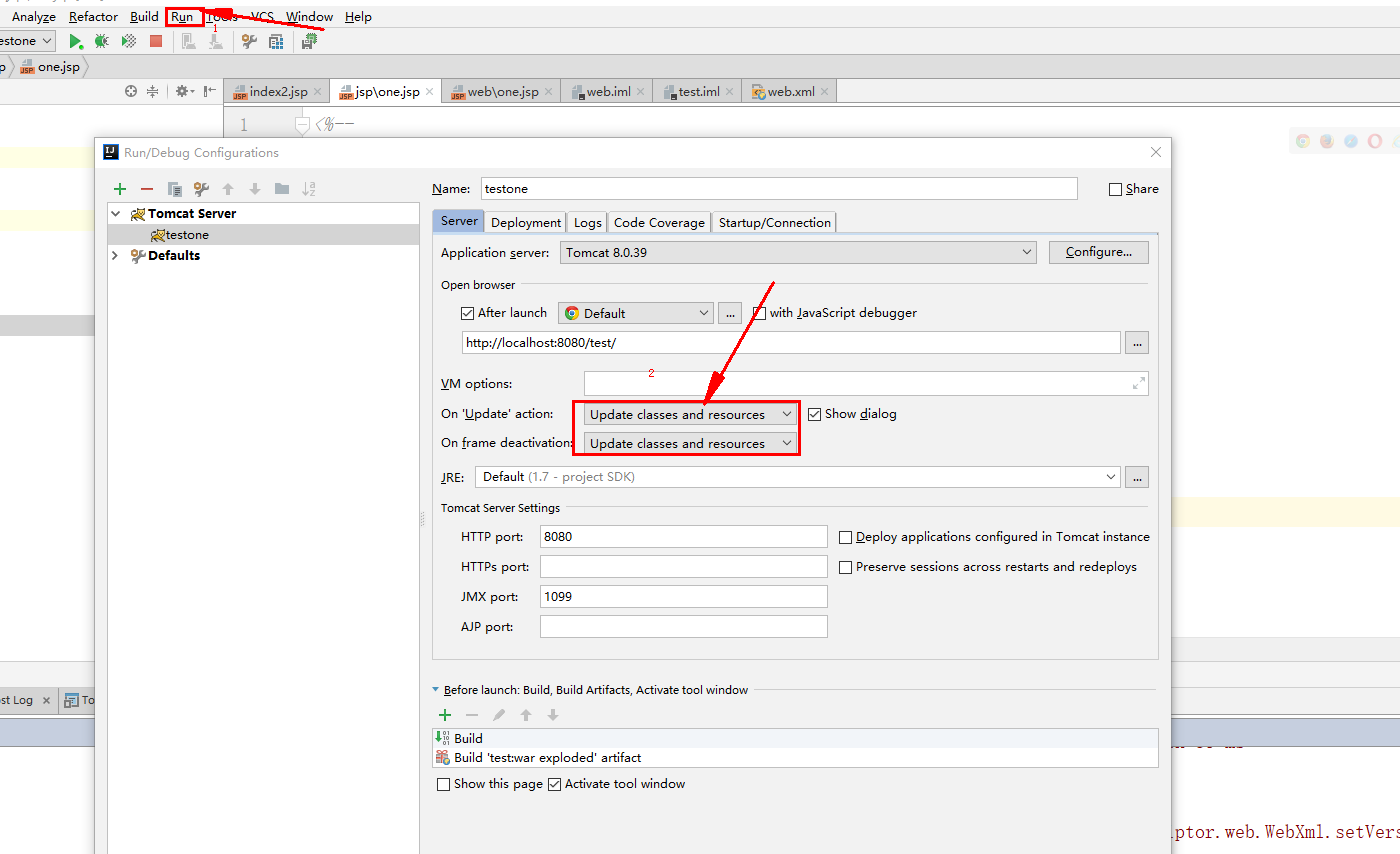Open Project Structure icon in main toolbar
1400x854 pixels.
coord(277,41)
